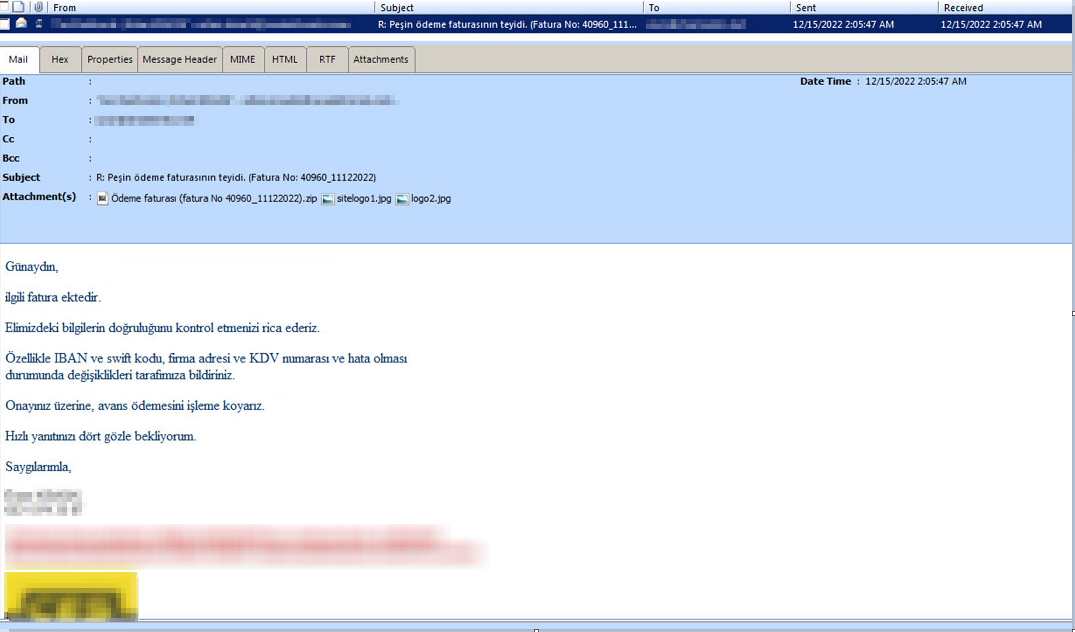Sort by the document type icon column

20,7
